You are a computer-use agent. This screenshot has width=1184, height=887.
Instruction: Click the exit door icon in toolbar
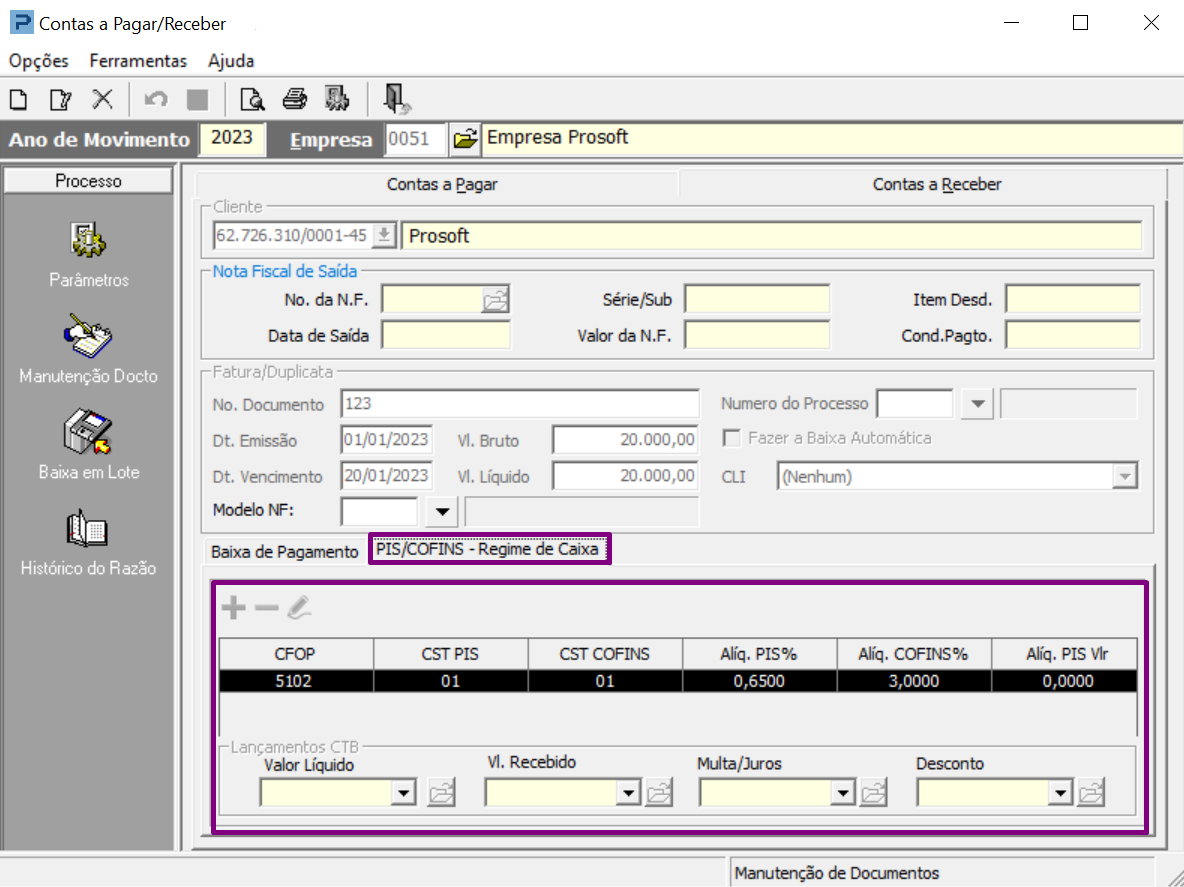(397, 99)
